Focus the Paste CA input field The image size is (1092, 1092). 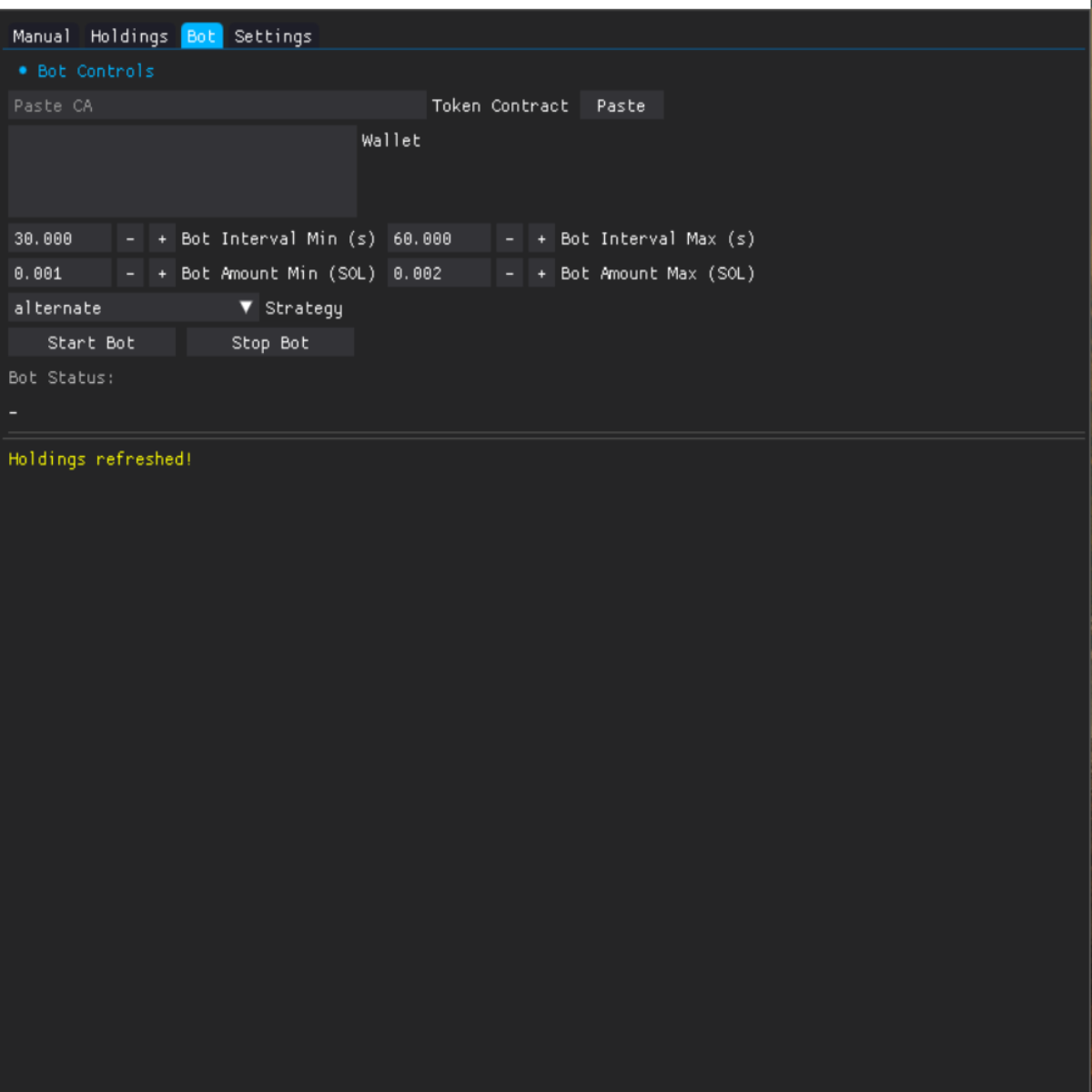pos(217,106)
